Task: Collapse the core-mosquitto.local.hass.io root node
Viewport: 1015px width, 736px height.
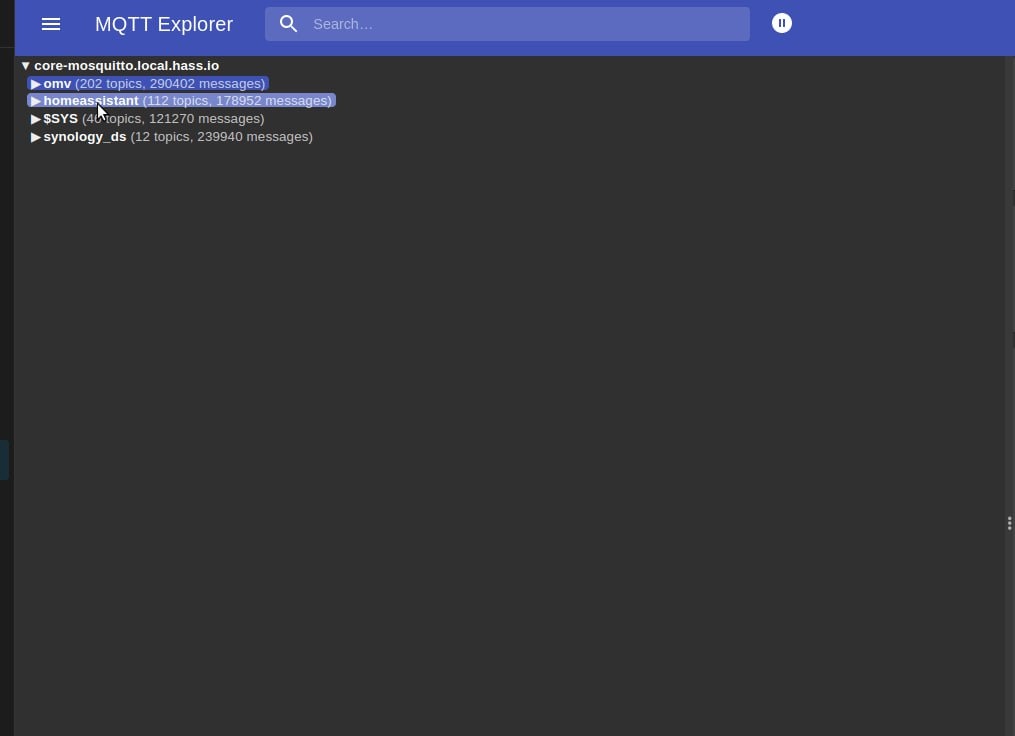Action: tap(25, 65)
